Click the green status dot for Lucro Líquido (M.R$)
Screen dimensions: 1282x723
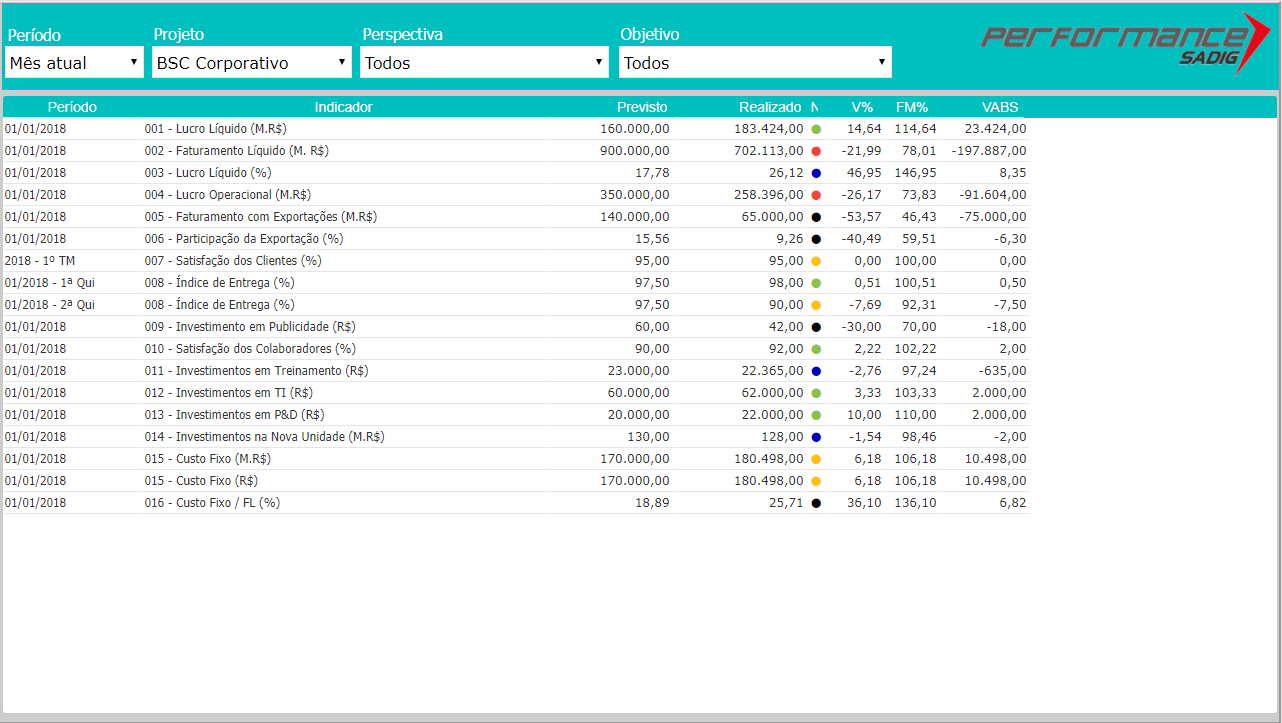click(816, 129)
